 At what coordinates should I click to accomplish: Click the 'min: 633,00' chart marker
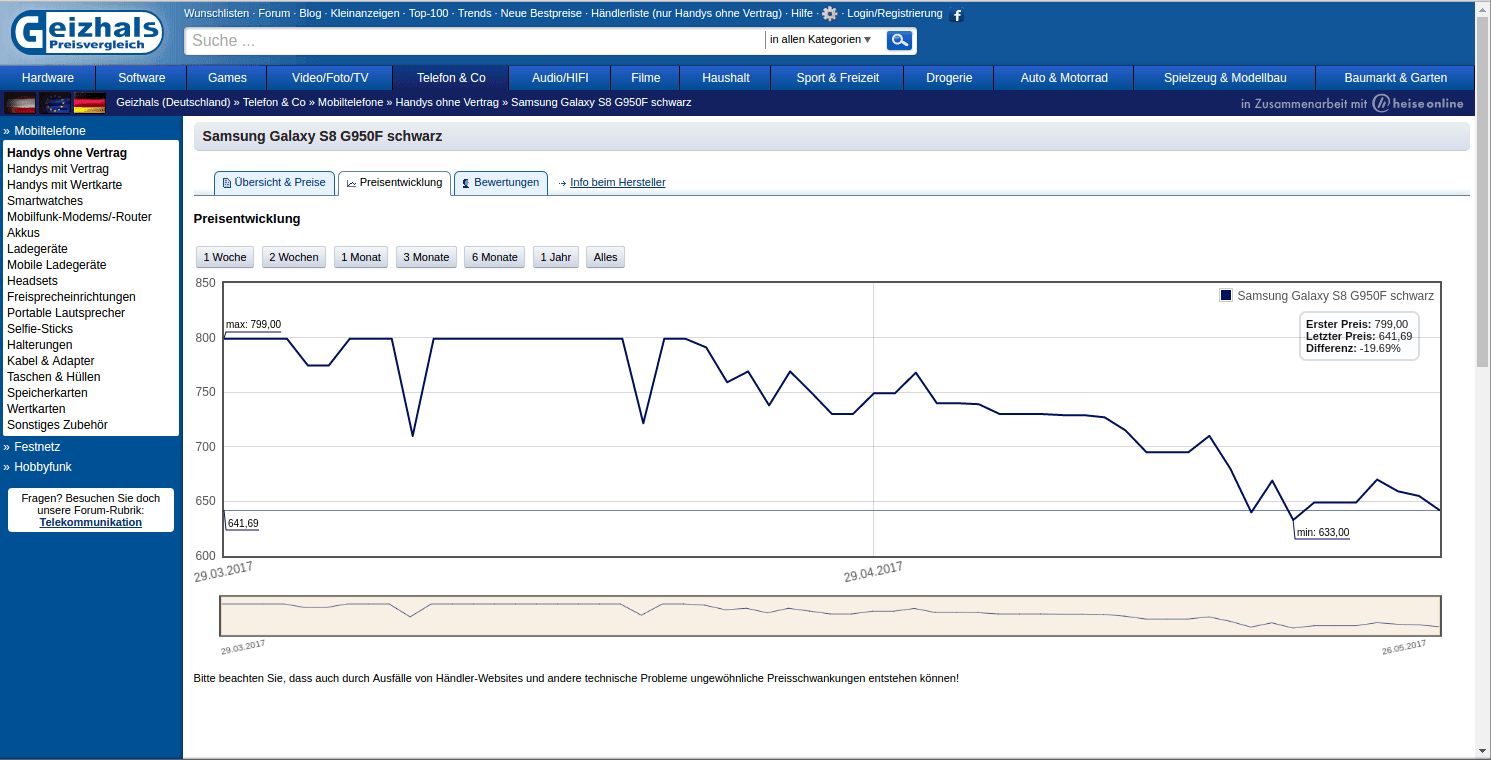1322,532
